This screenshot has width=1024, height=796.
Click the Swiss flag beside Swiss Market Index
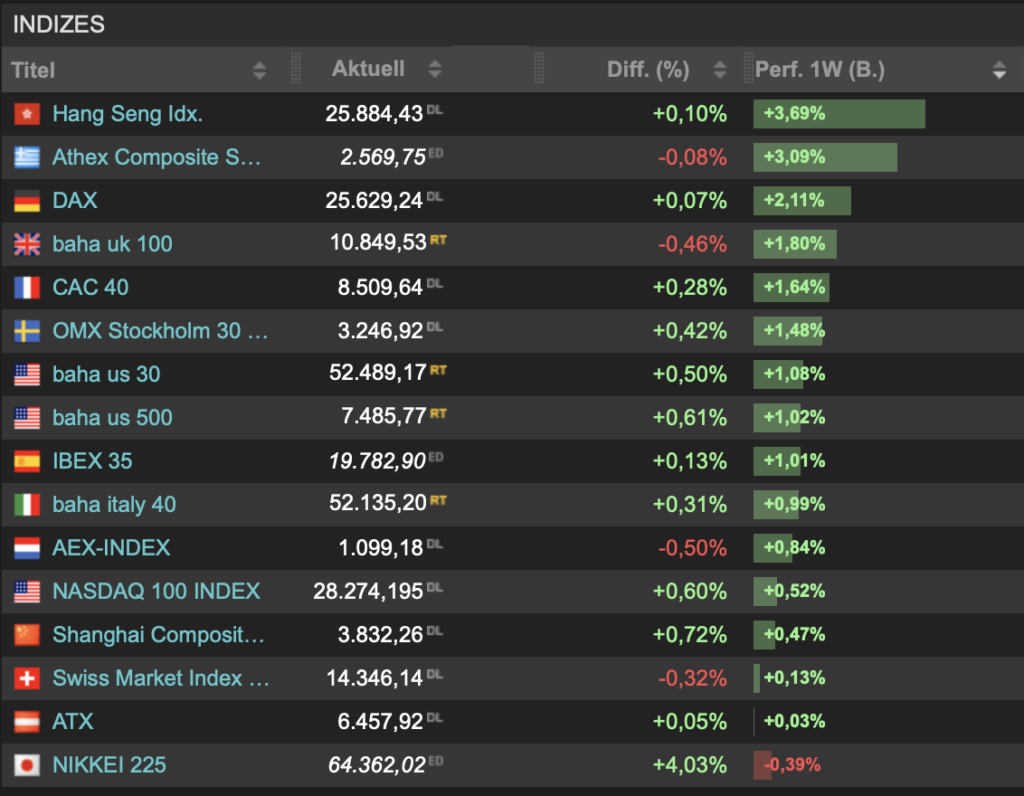tap(27, 678)
